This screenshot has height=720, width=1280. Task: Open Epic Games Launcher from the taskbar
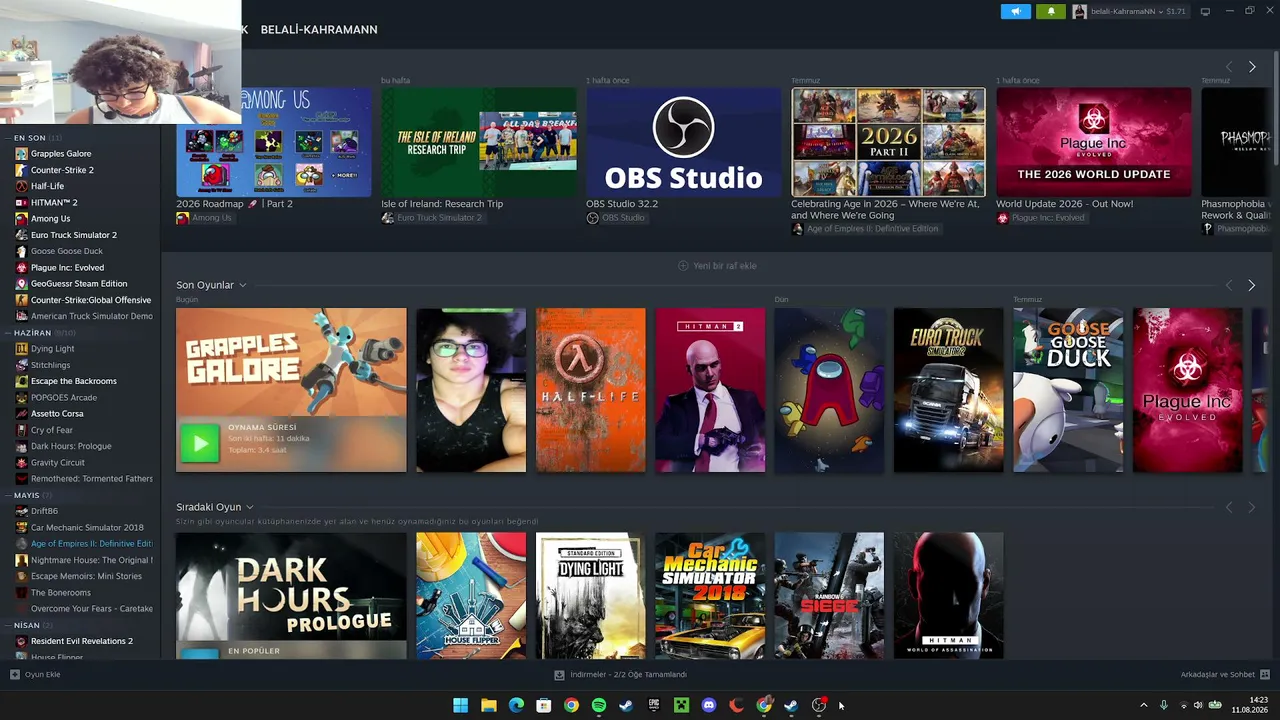click(x=654, y=706)
